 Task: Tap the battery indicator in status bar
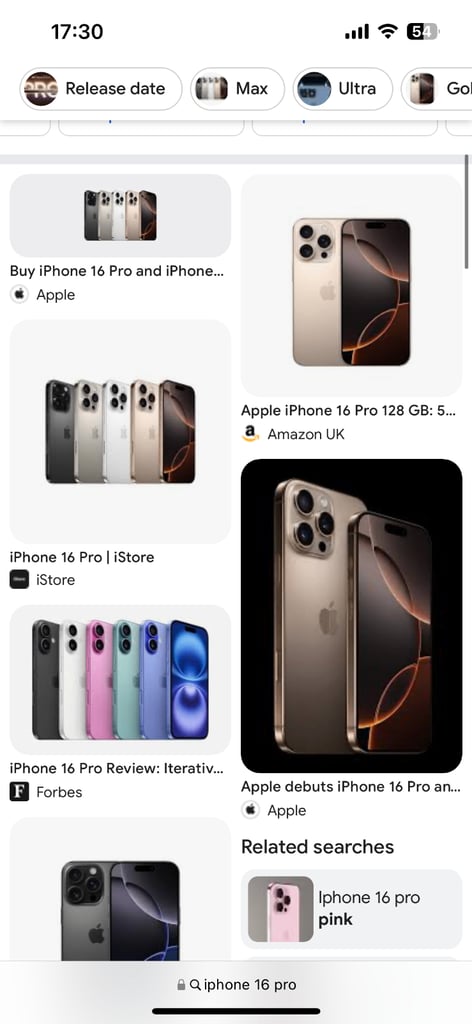pyautogui.click(x=422, y=31)
